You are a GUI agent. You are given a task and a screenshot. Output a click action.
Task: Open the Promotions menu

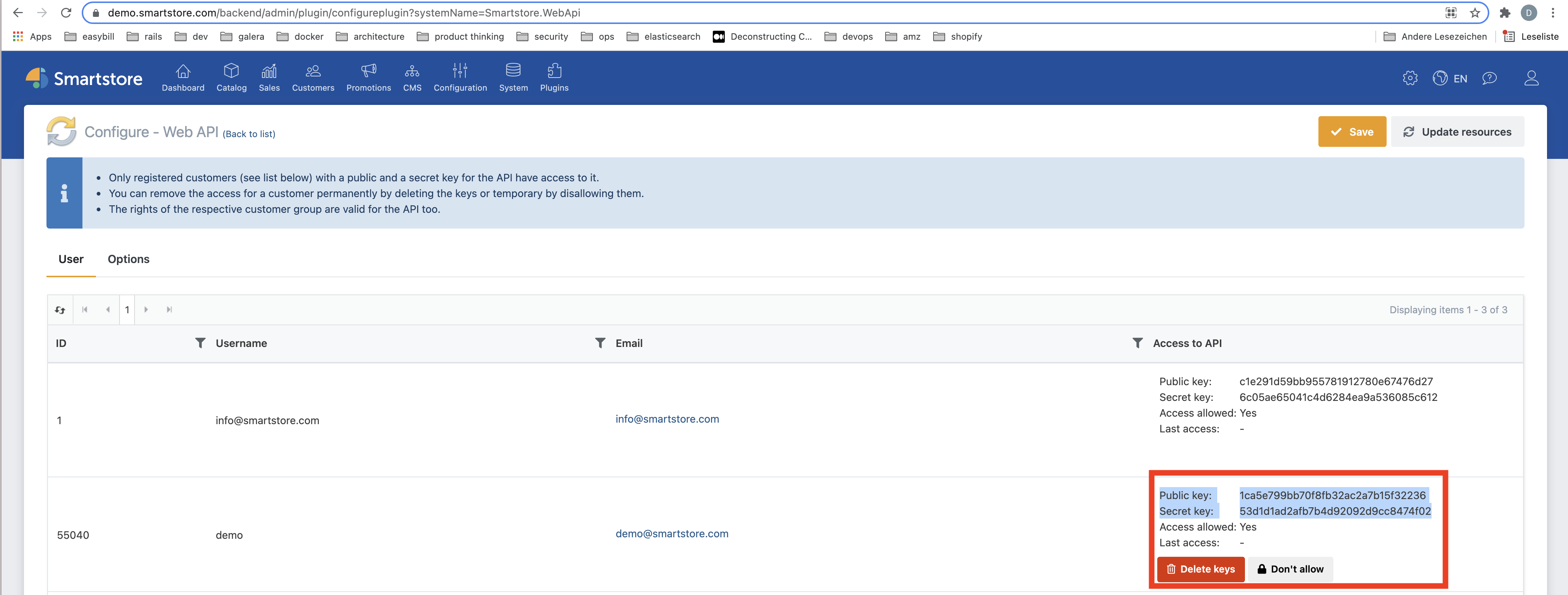(x=368, y=78)
